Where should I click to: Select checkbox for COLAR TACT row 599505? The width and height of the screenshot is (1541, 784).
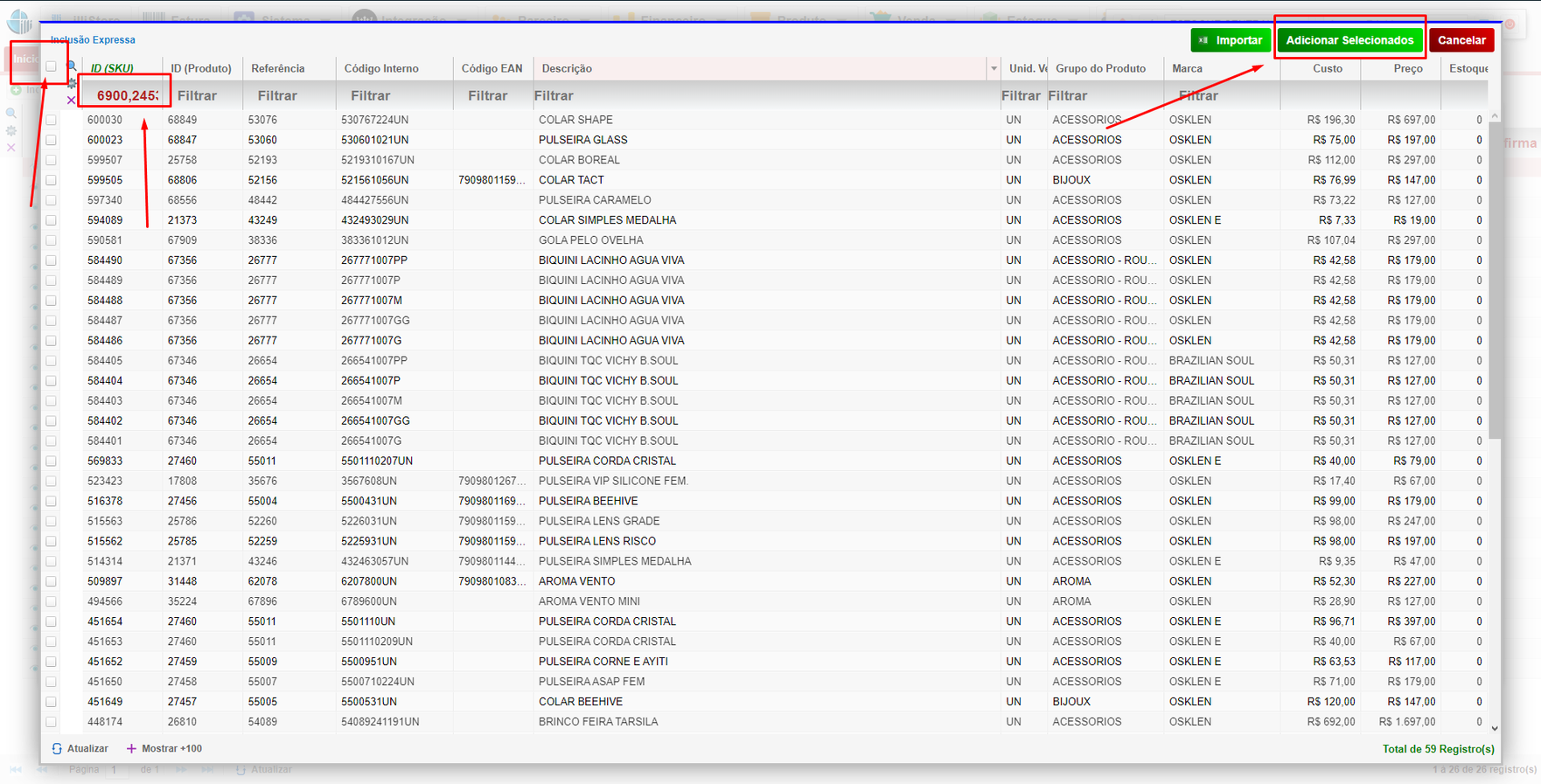click(x=51, y=180)
